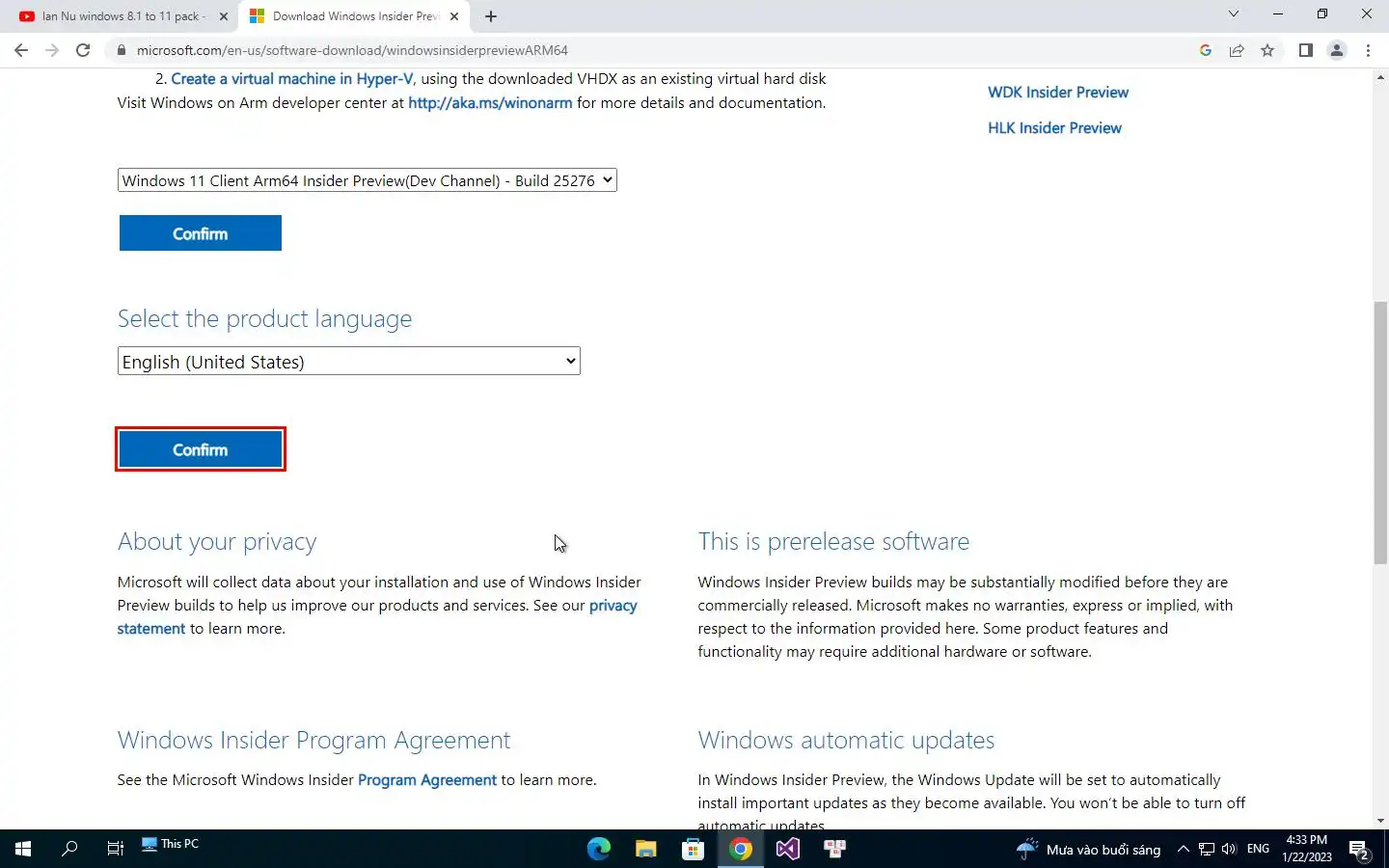
Task: Reload the page with refresh icon
Action: coord(83,50)
